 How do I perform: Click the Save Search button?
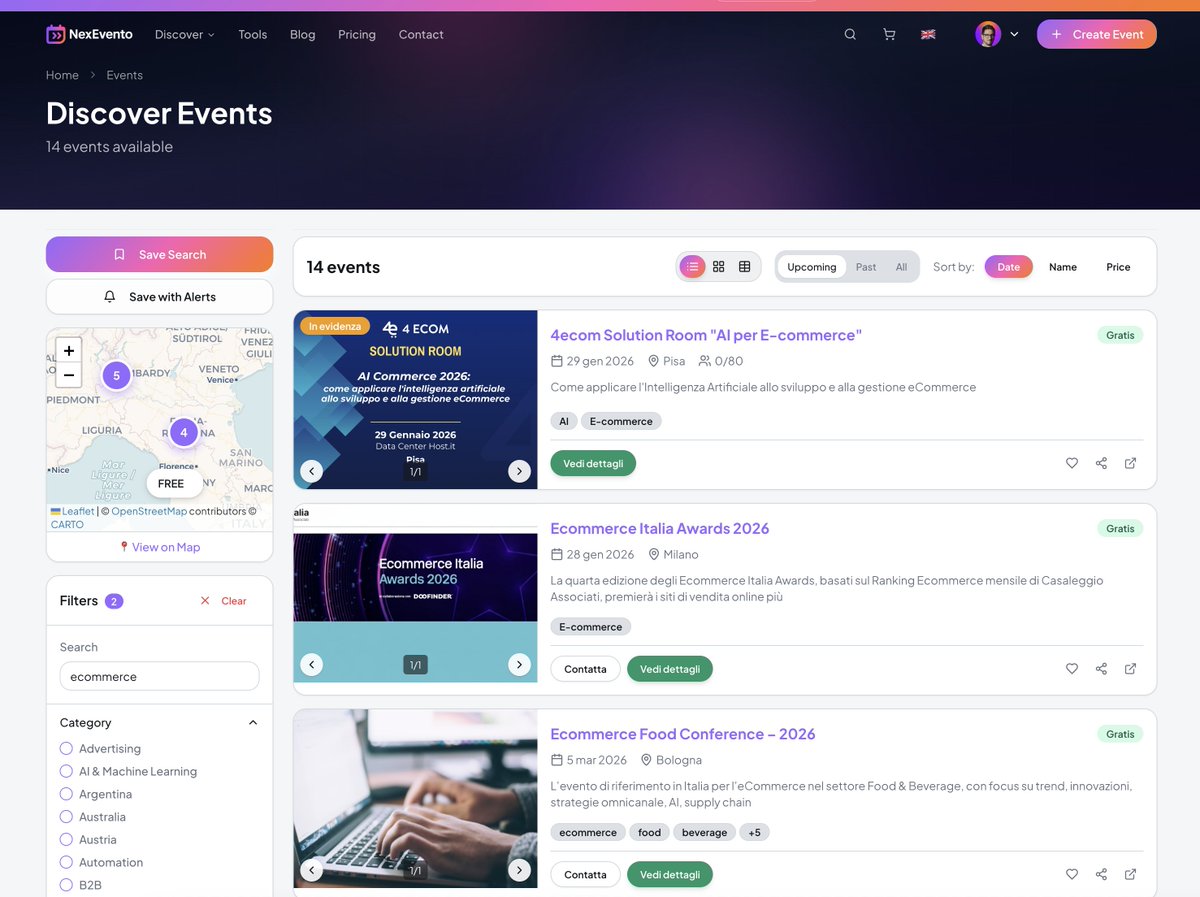point(159,254)
